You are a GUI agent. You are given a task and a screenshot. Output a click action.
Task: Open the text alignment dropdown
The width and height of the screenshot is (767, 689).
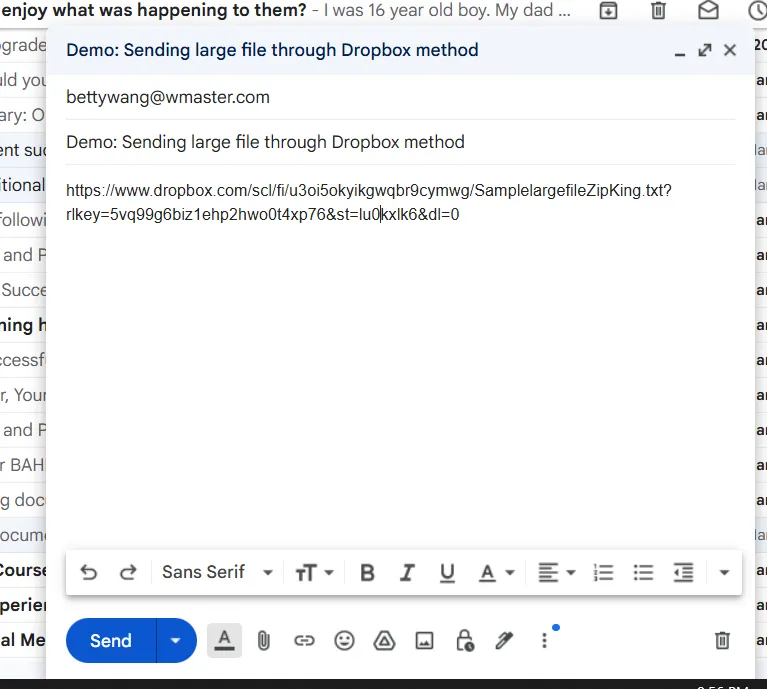[x=557, y=573]
